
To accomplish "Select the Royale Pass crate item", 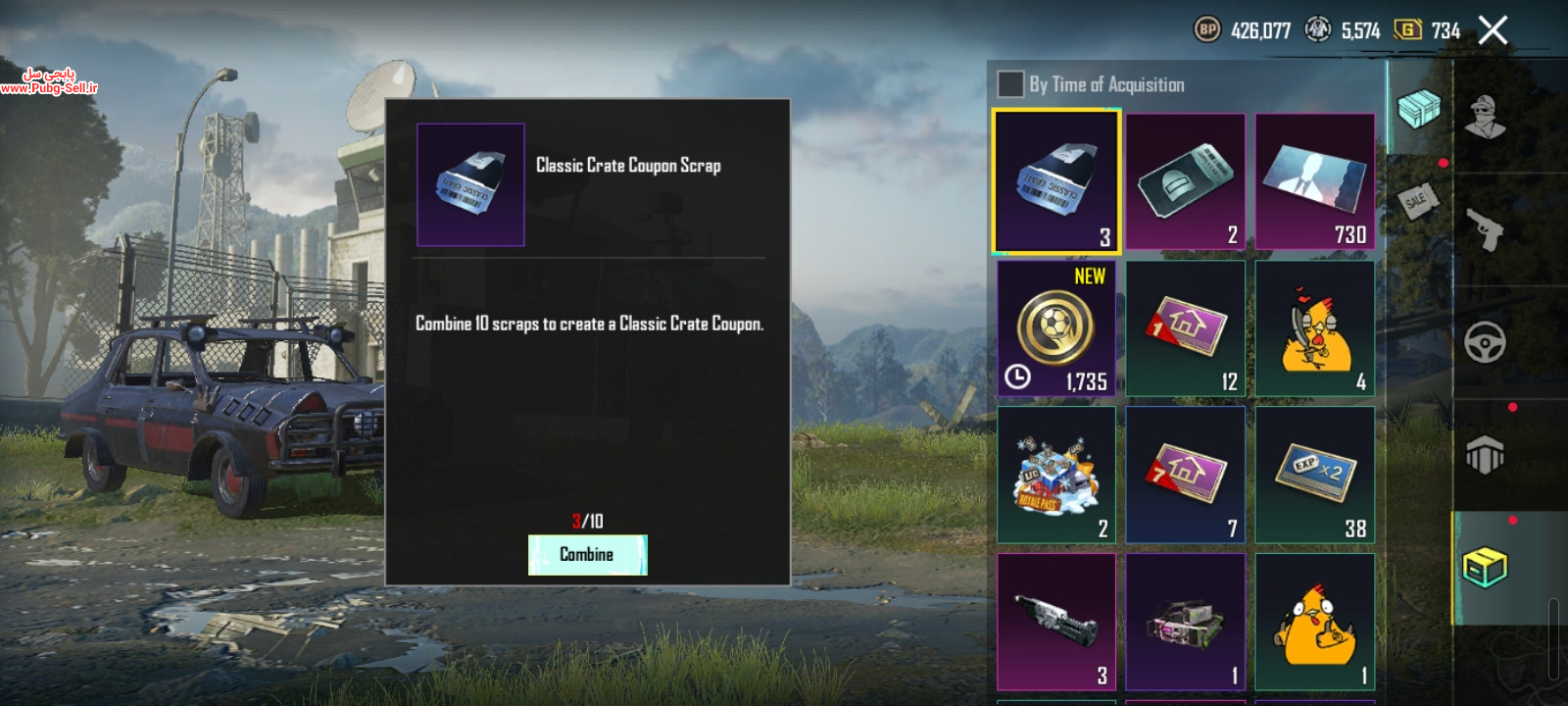I will 1056,475.
